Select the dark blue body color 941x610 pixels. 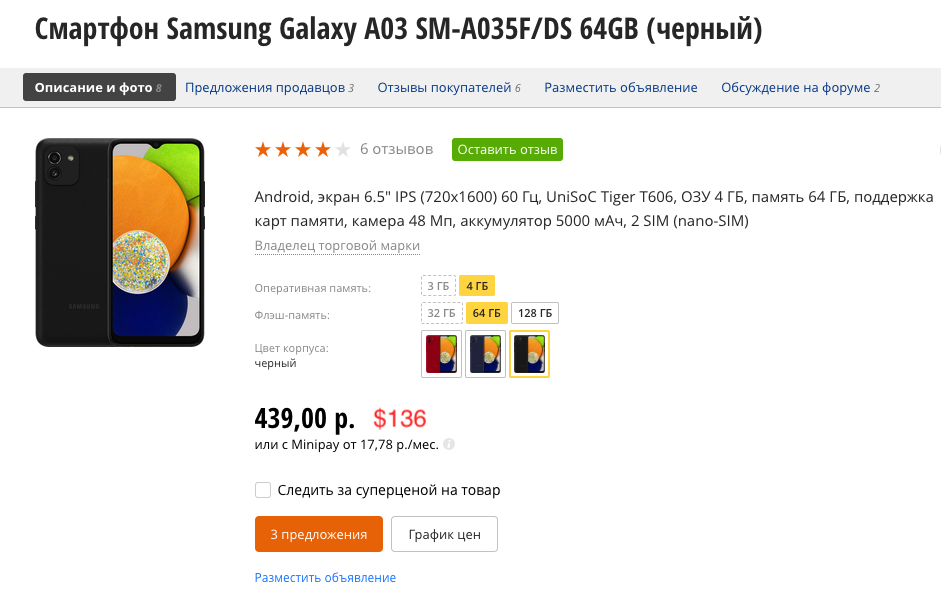pyautogui.click(x=485, y=354)
